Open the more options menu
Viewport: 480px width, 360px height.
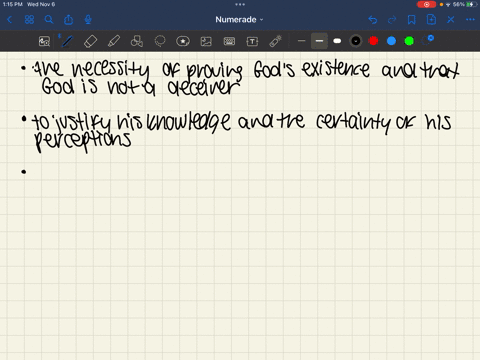[470, 20]
